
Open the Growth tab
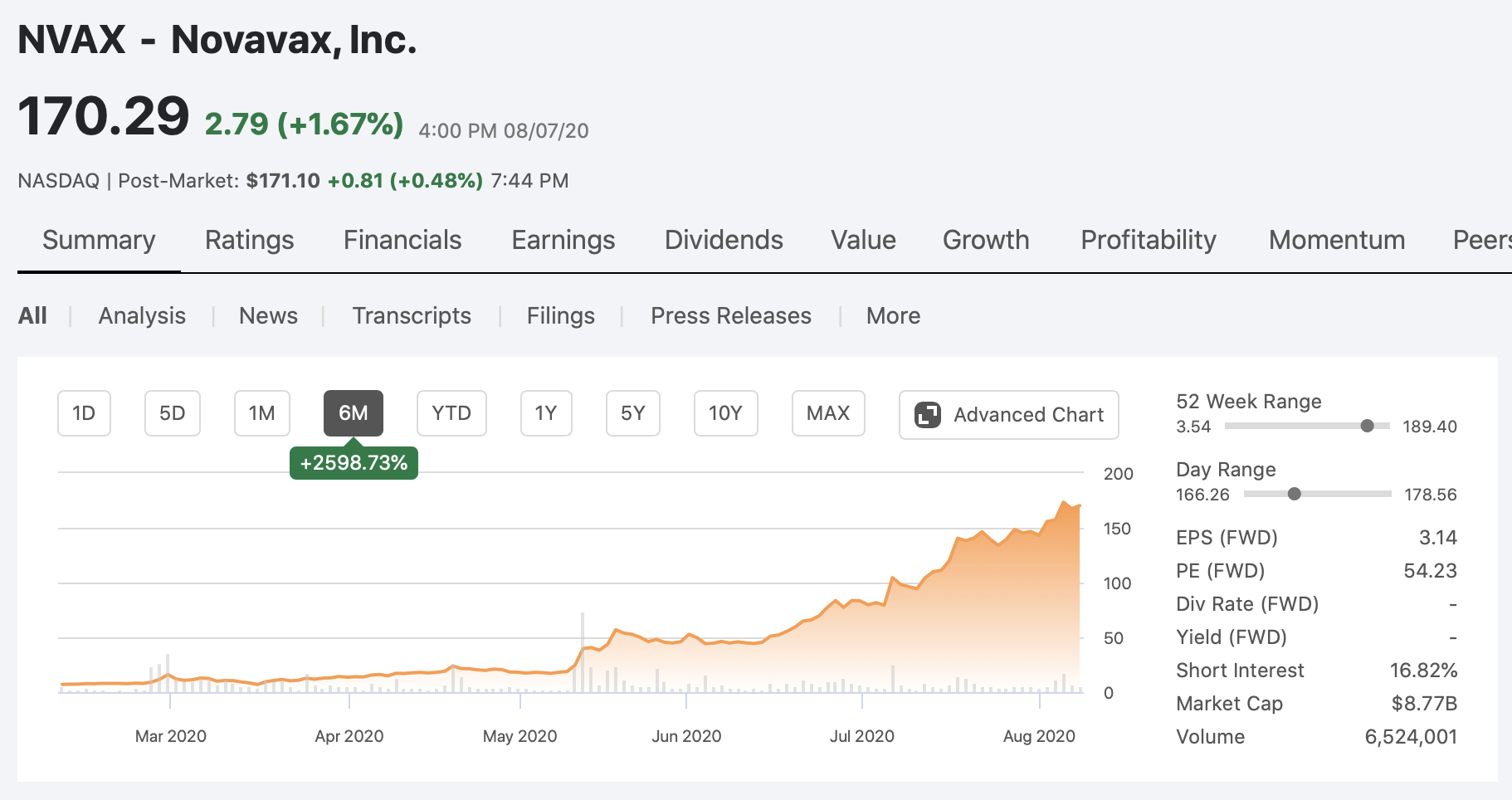(986, 240)
